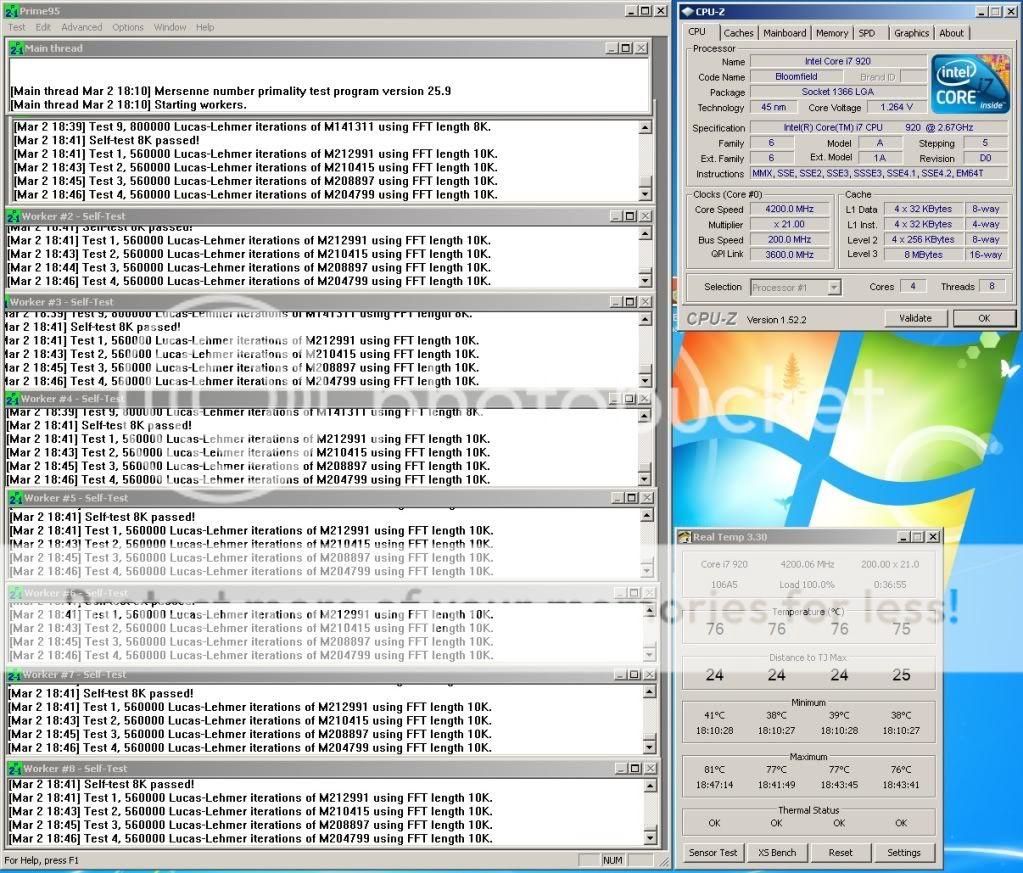The image size is (1023, 873).
Task: Click scroll-down arrow in Worker #2 window
Action: point(645,281)
